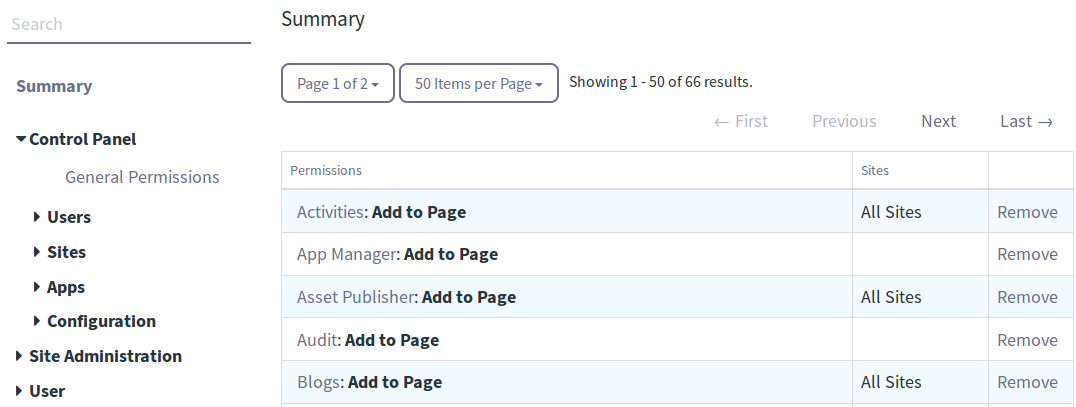Open the Activities permission link
1076x407 pixels.
point(330,212)
